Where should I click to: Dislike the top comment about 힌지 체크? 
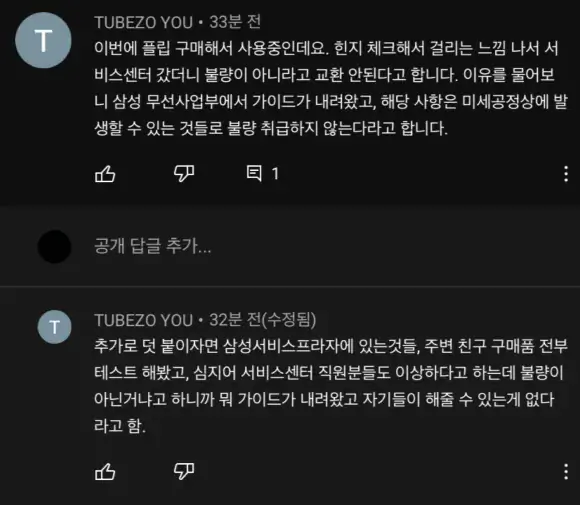click(184, 174)
